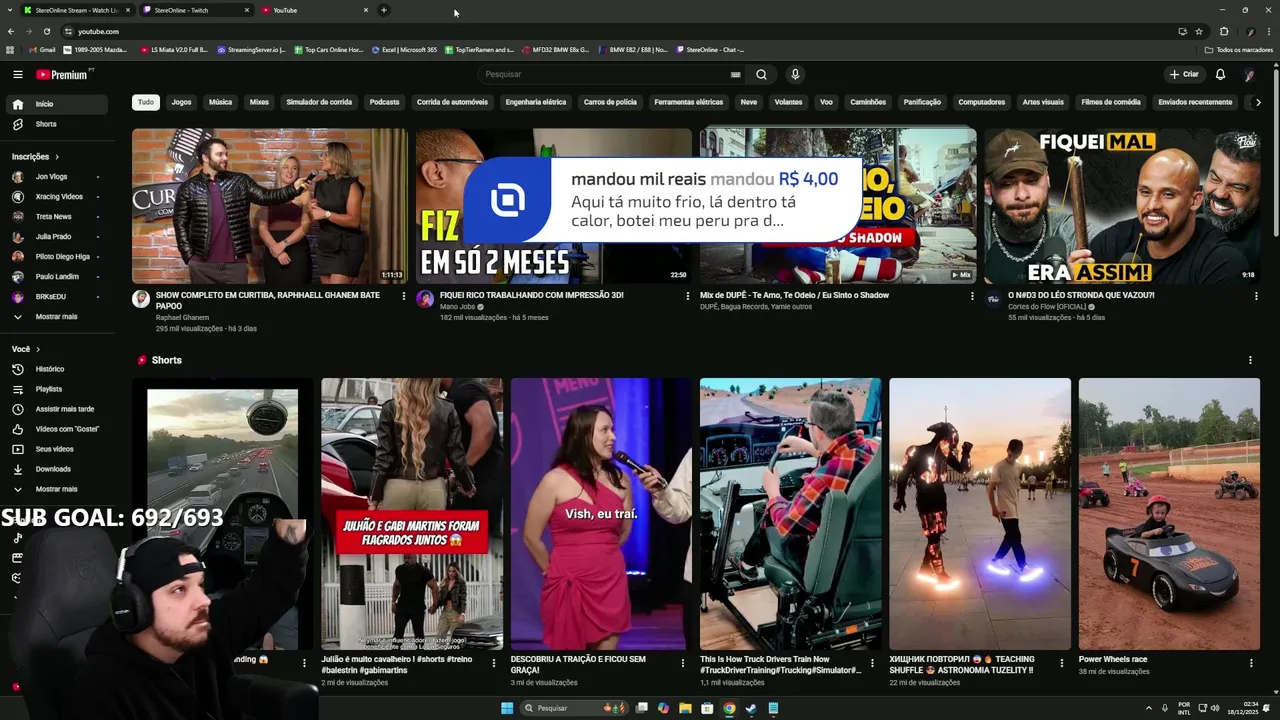Open Gmail bookmark

pyautogui.click(x=43, y=49)
